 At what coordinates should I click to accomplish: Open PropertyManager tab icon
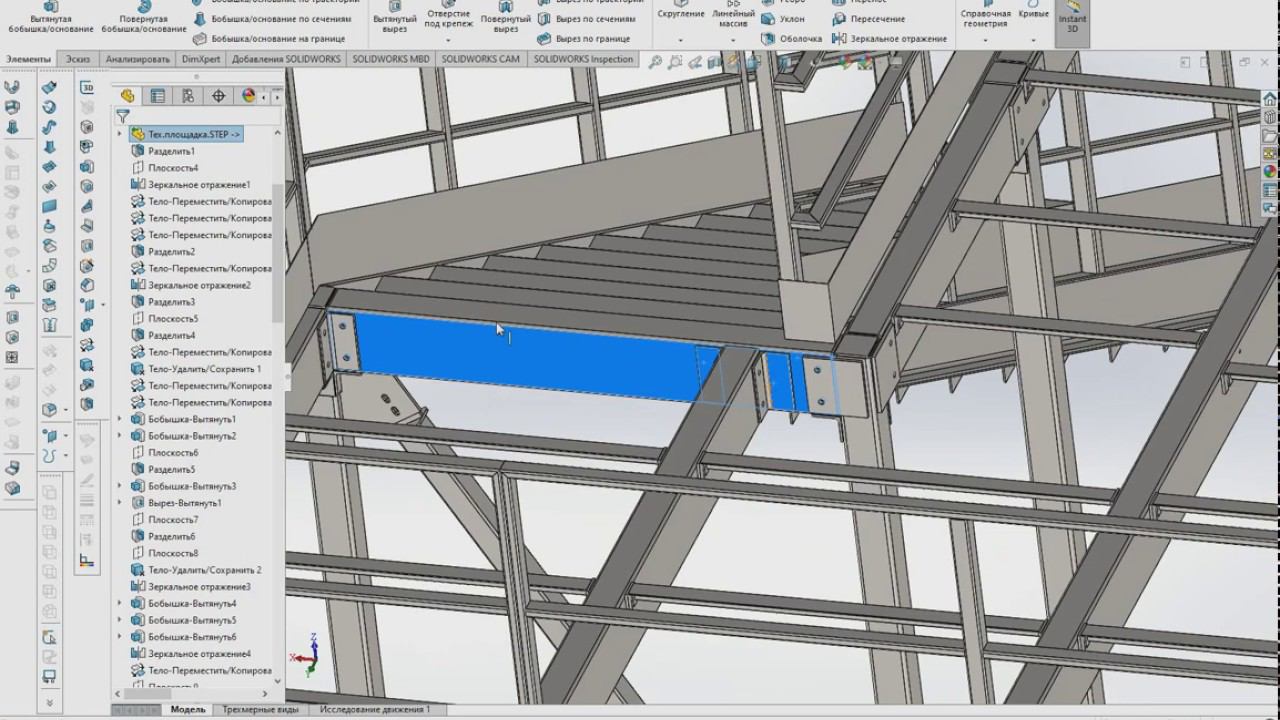[x=157, y=96]
